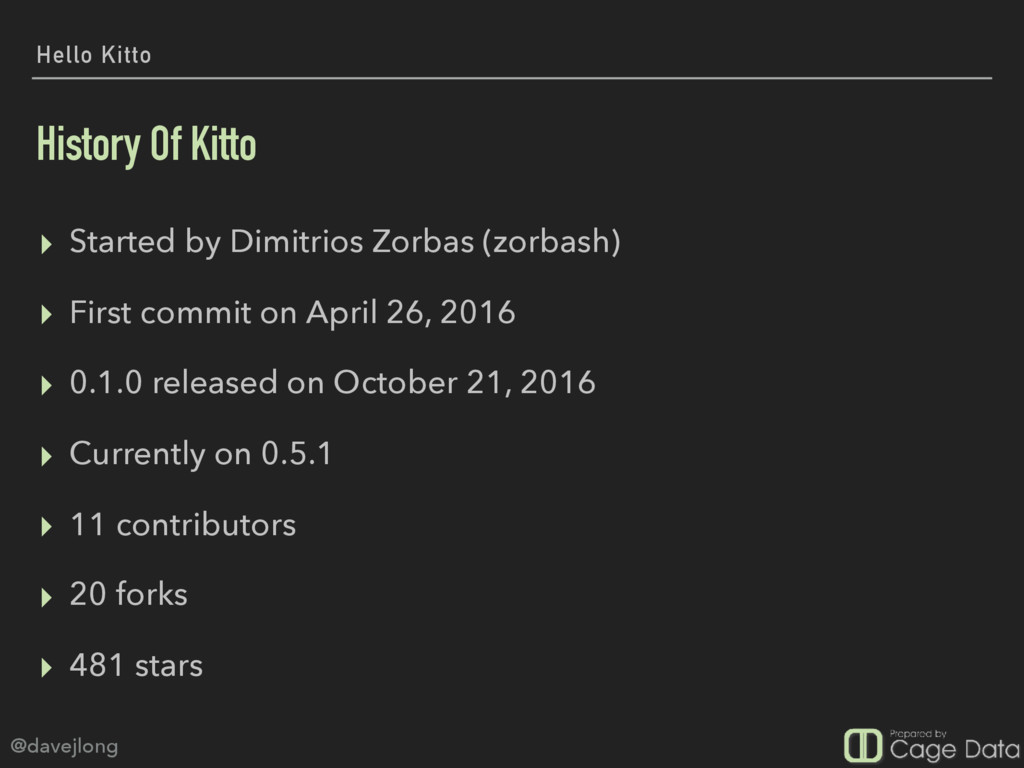Click the triangle bullet beside 'First commit'
This screenshot has height=768, width=1024.
pyautogui.click(x=46, y=315)
